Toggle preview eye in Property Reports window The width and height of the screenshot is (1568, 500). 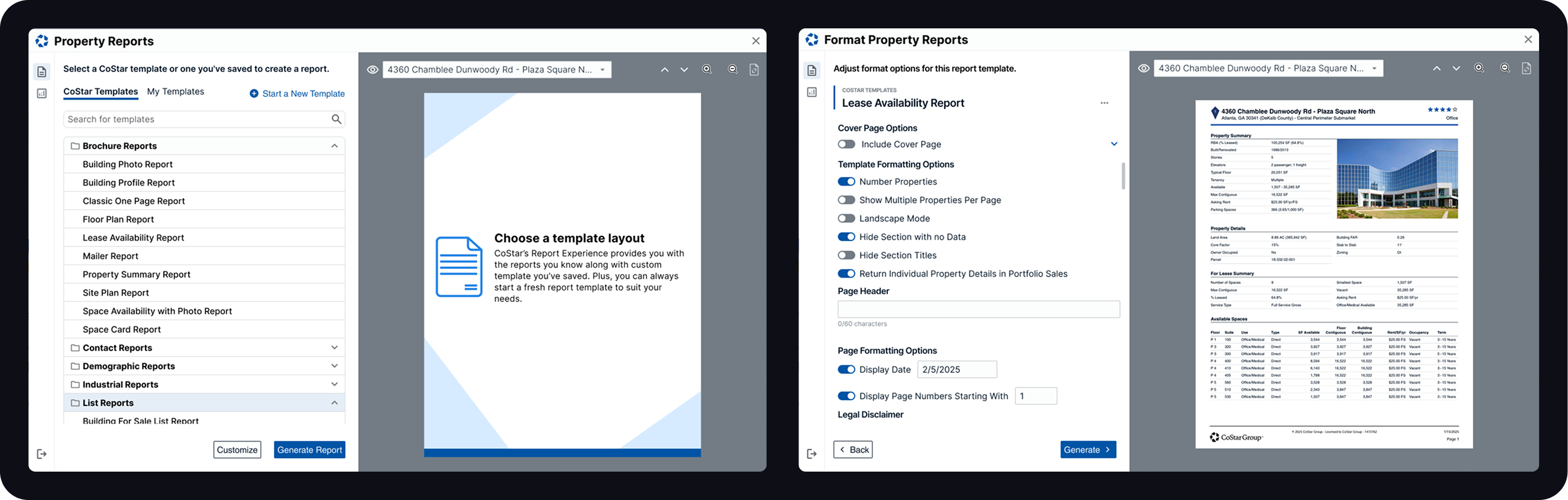click(x=373, y=69)
